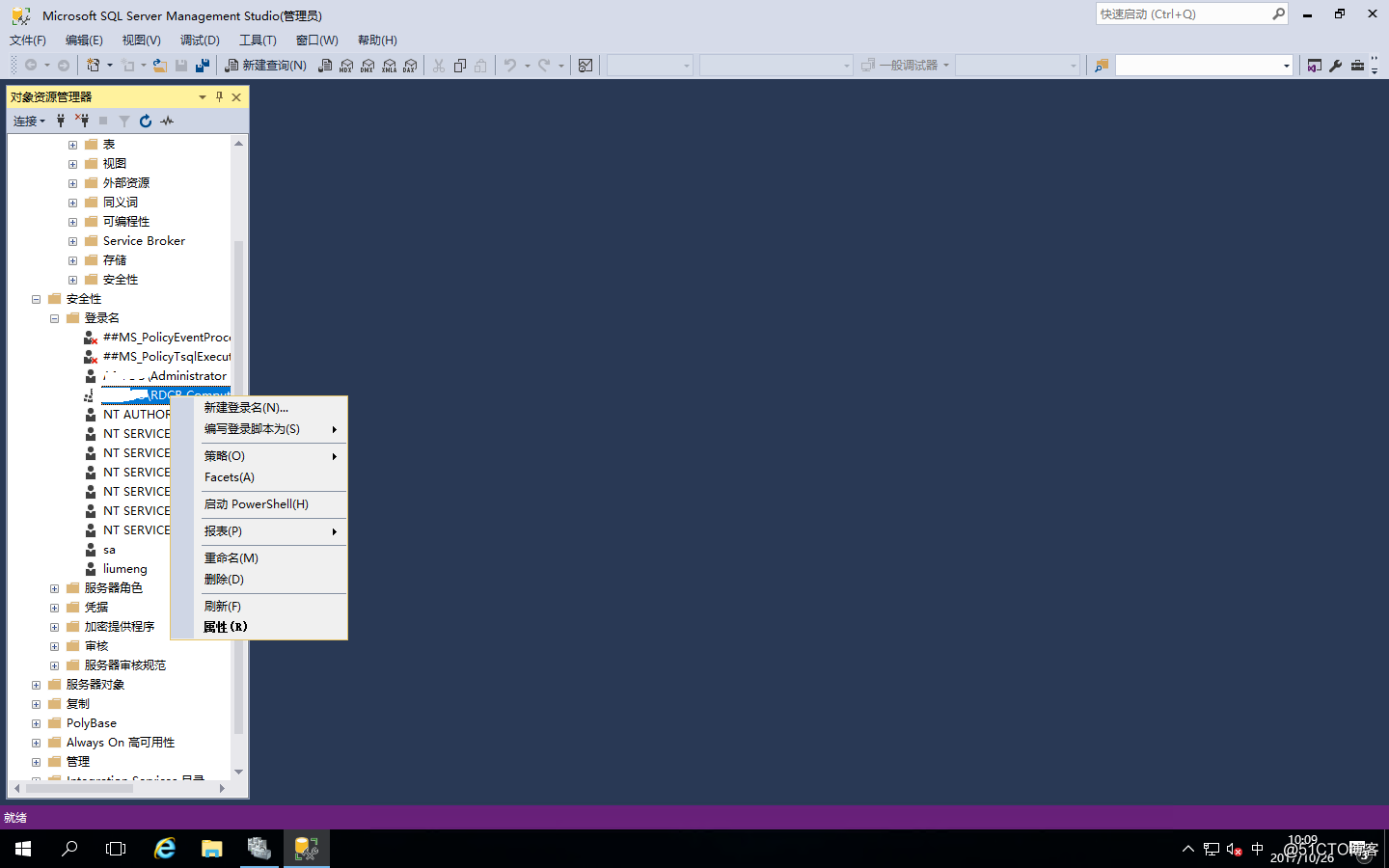Expand the 服务器对象 node
This screenshot has height=868, width=1389.
point(36,685)
